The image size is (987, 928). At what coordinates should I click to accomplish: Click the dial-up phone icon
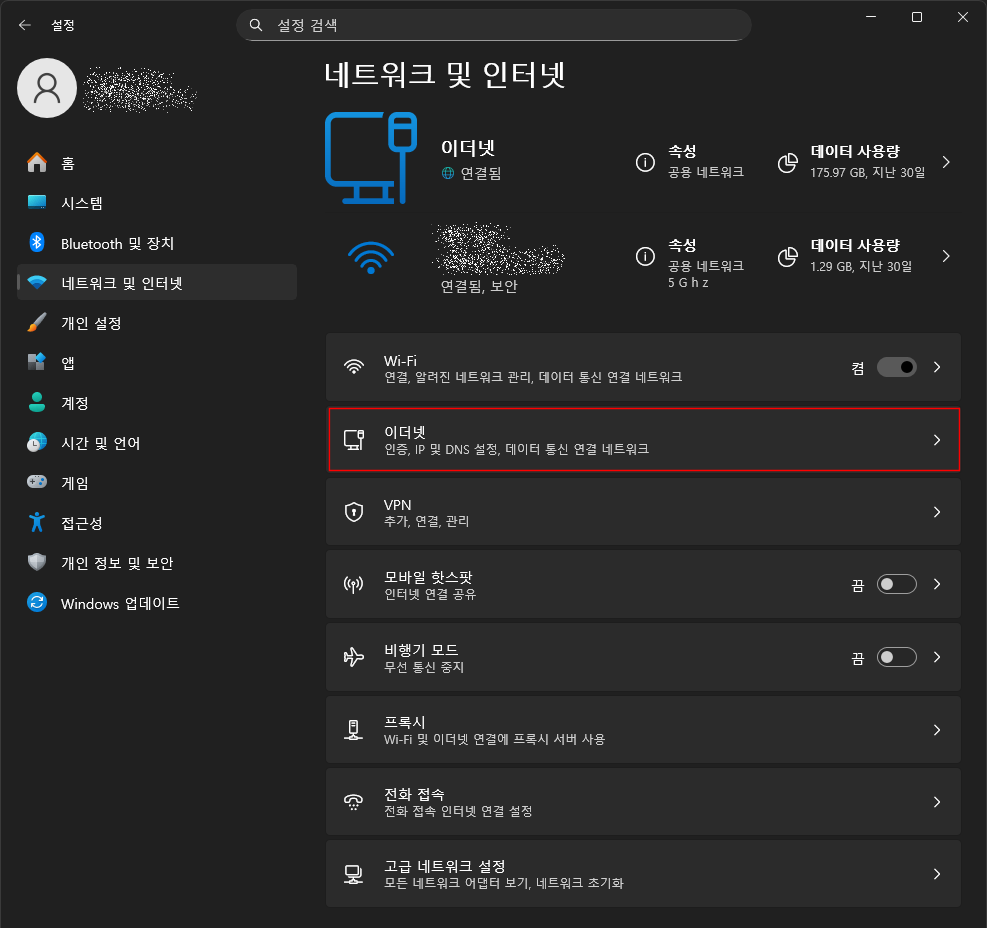click(x=354, y=802)
